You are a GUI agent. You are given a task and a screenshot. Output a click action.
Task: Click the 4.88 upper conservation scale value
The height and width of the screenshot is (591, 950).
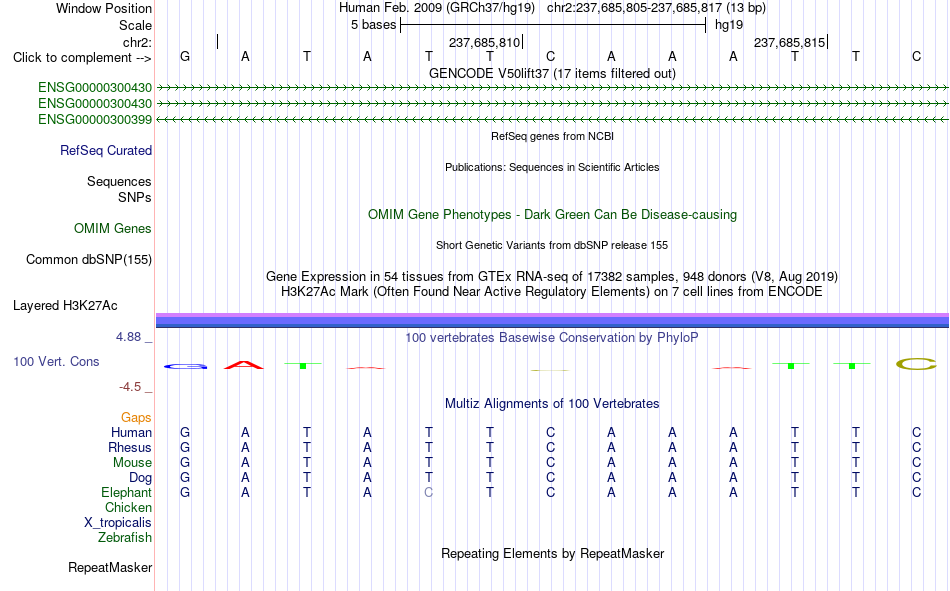tap(128, 337)
